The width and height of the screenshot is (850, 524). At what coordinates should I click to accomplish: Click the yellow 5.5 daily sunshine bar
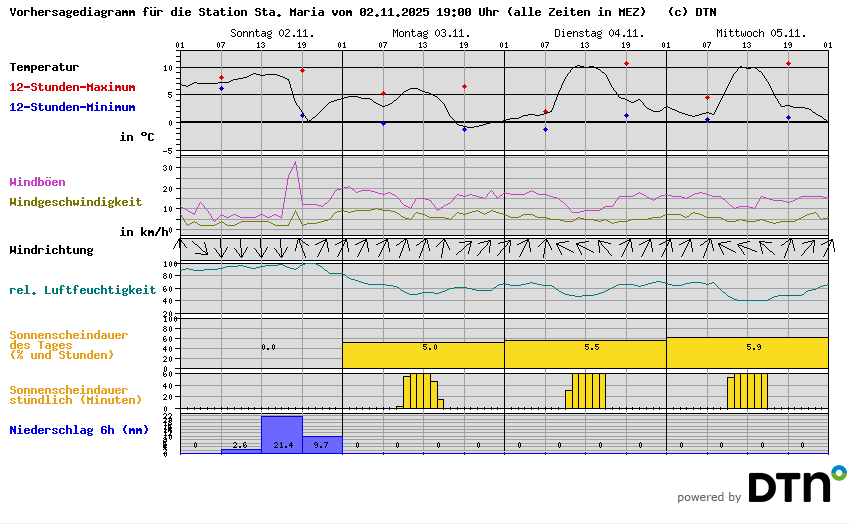(x=585, y=354)
